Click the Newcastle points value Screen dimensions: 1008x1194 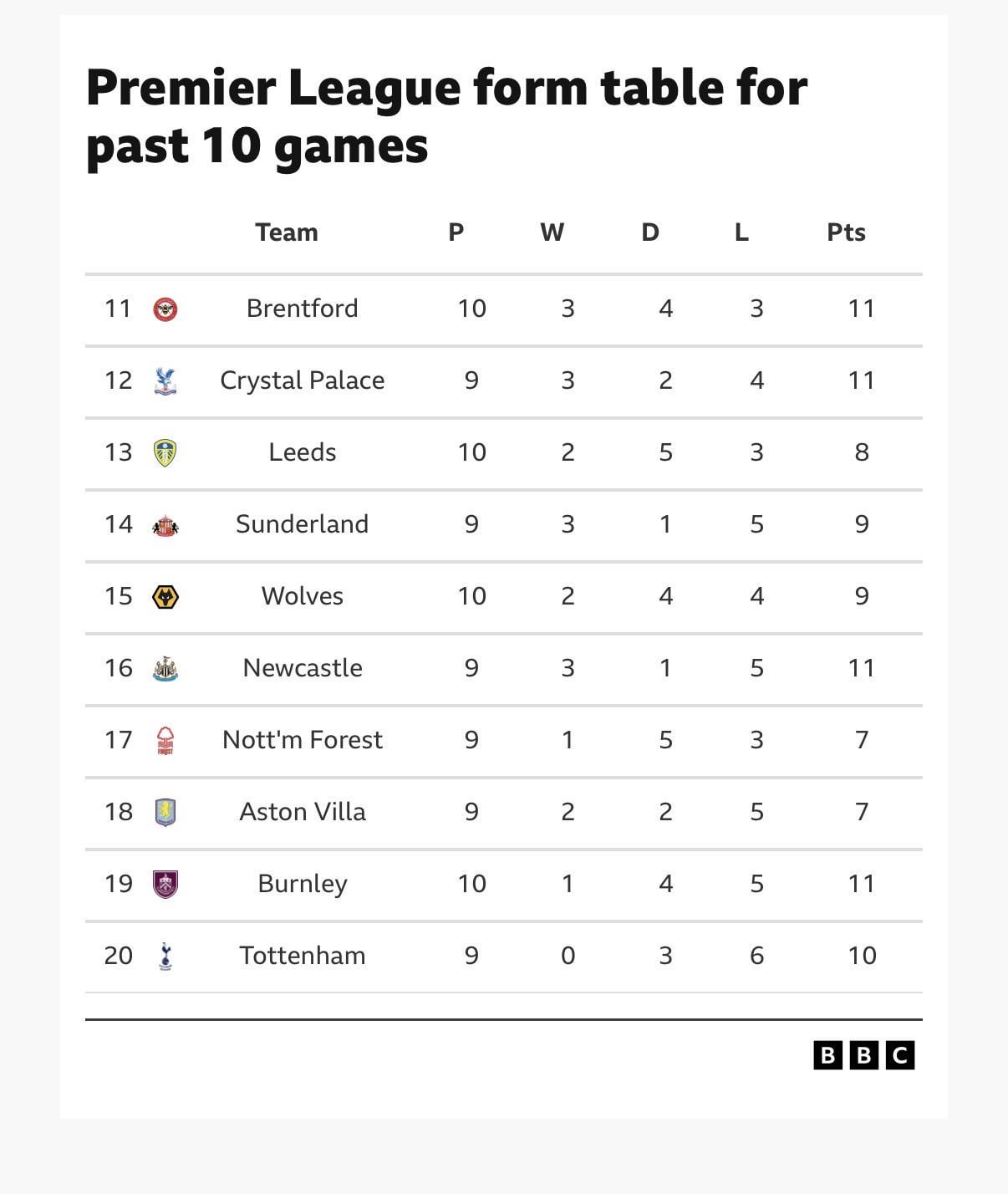(x=861, y=668)
